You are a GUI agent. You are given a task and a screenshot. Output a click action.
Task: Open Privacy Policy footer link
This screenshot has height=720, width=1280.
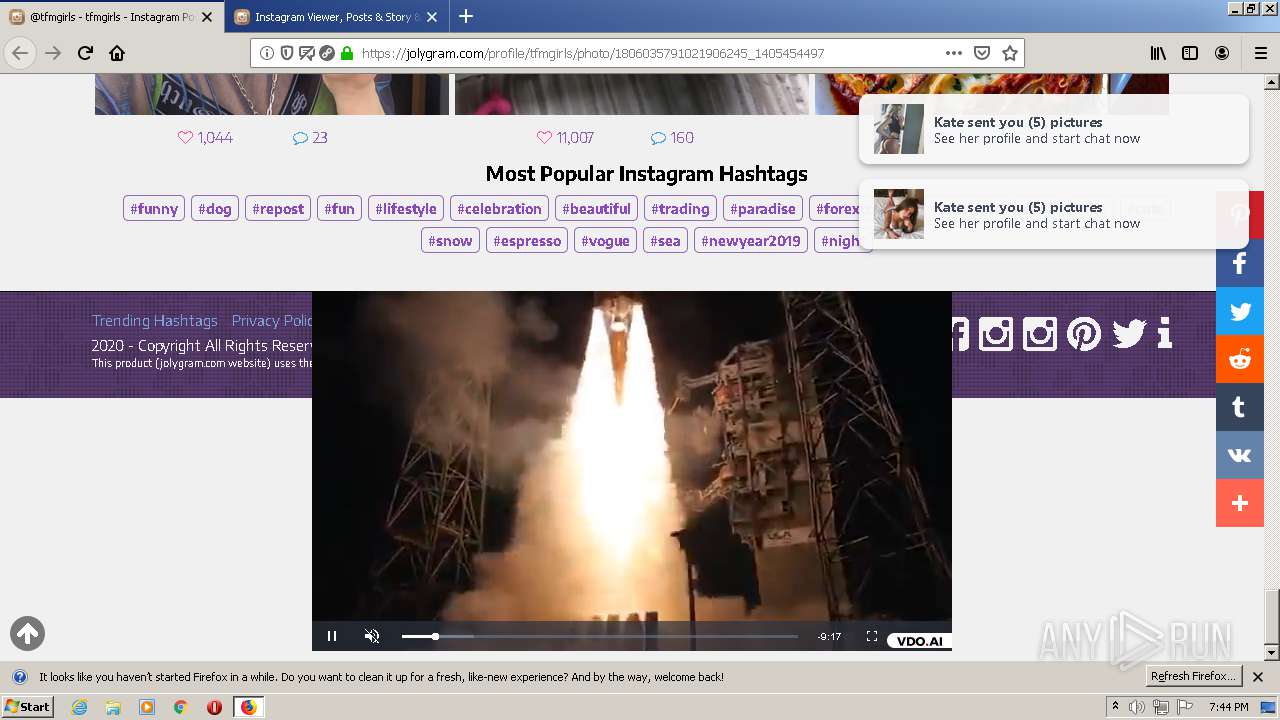(272, 321)
